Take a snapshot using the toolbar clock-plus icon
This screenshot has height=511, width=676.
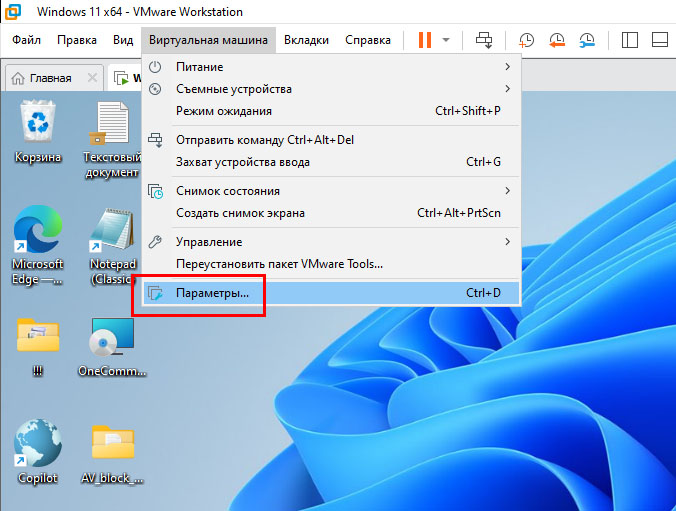pyautogui.click(x=526, y=40)
